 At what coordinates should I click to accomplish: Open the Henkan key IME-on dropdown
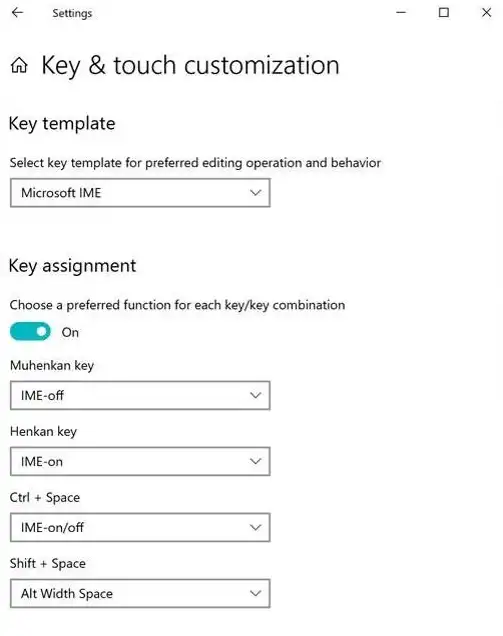(x=140, y=462)
